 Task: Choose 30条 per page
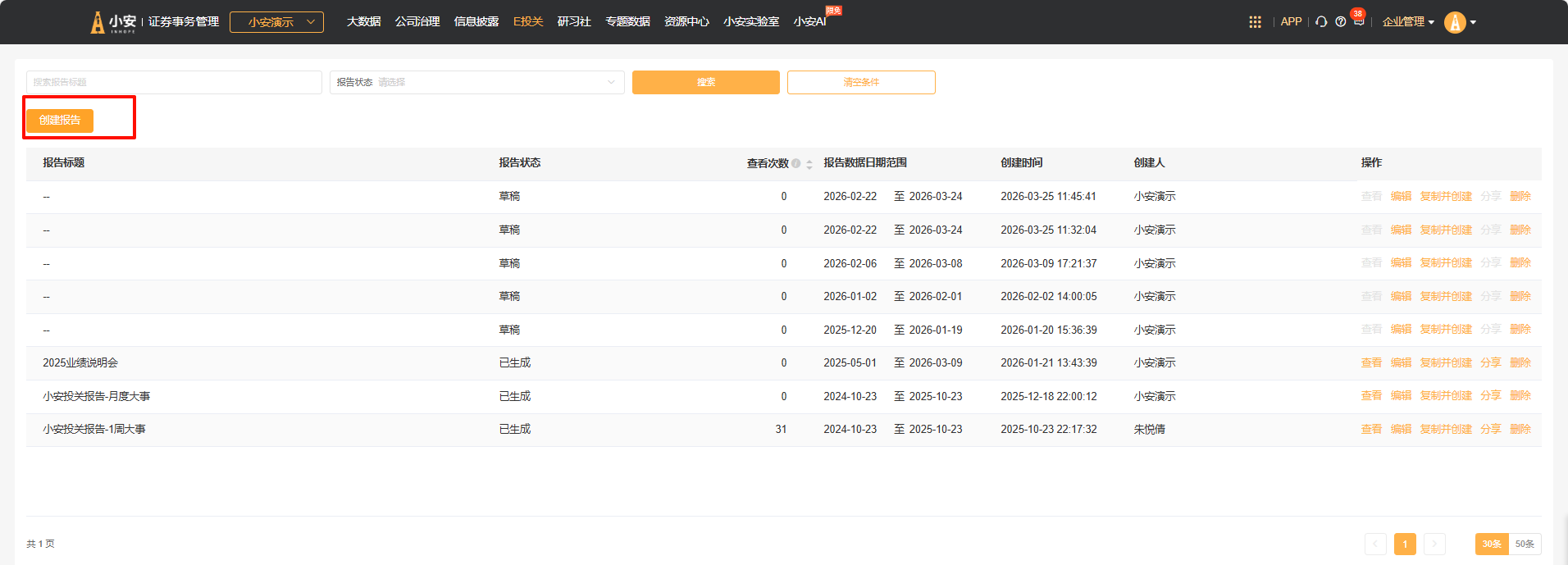(x=1492, y=544)
